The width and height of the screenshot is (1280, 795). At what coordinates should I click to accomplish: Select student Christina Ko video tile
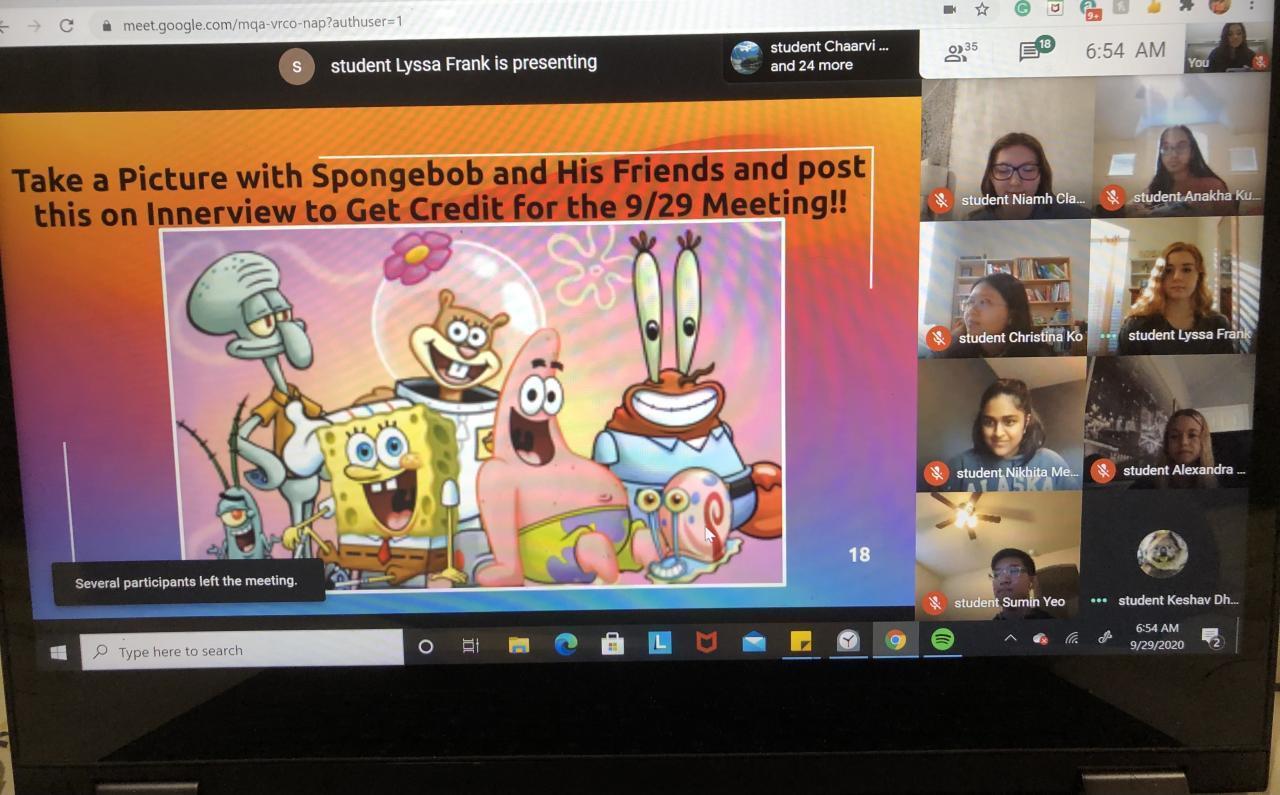point(1003,288)
